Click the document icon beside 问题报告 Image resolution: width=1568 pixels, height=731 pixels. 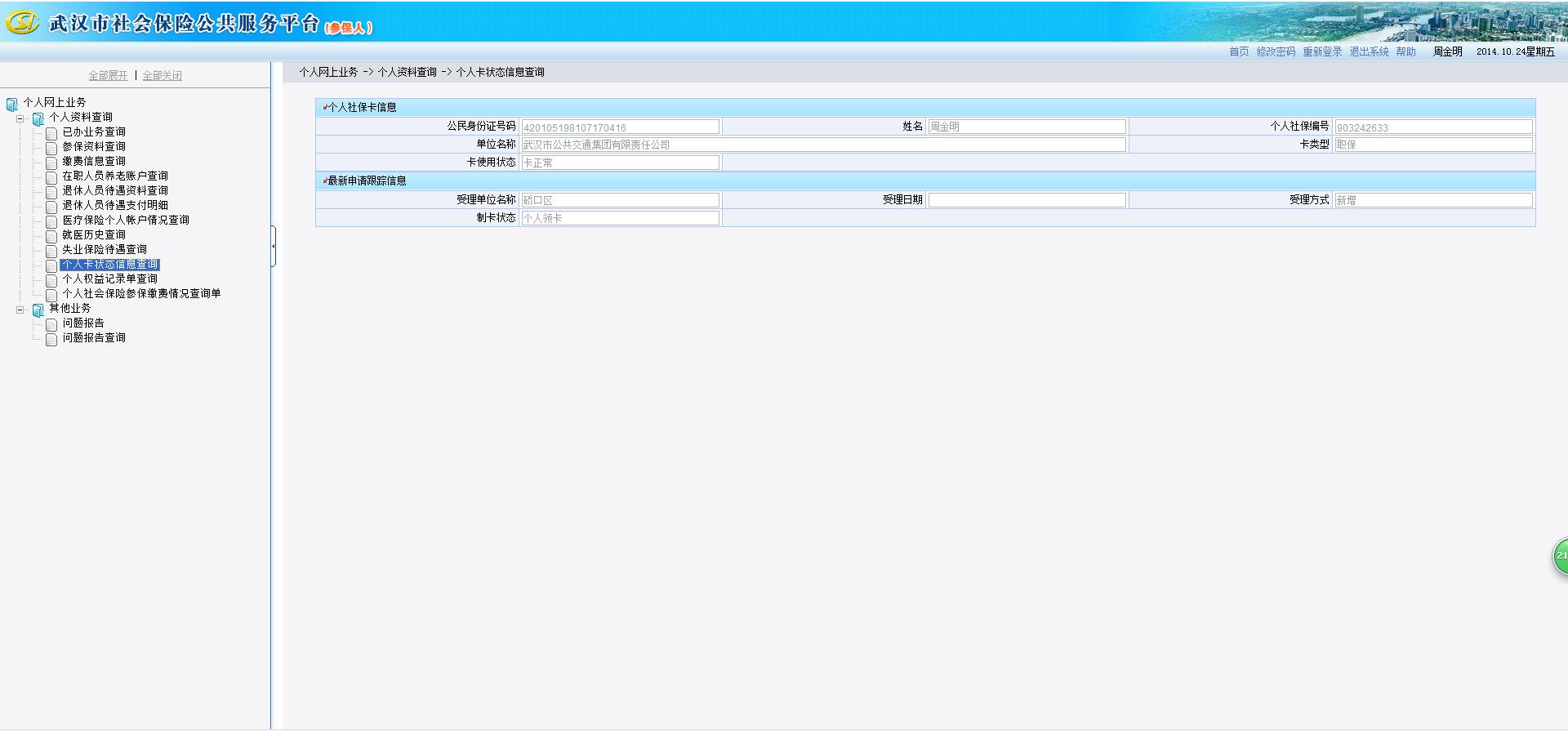51,324
